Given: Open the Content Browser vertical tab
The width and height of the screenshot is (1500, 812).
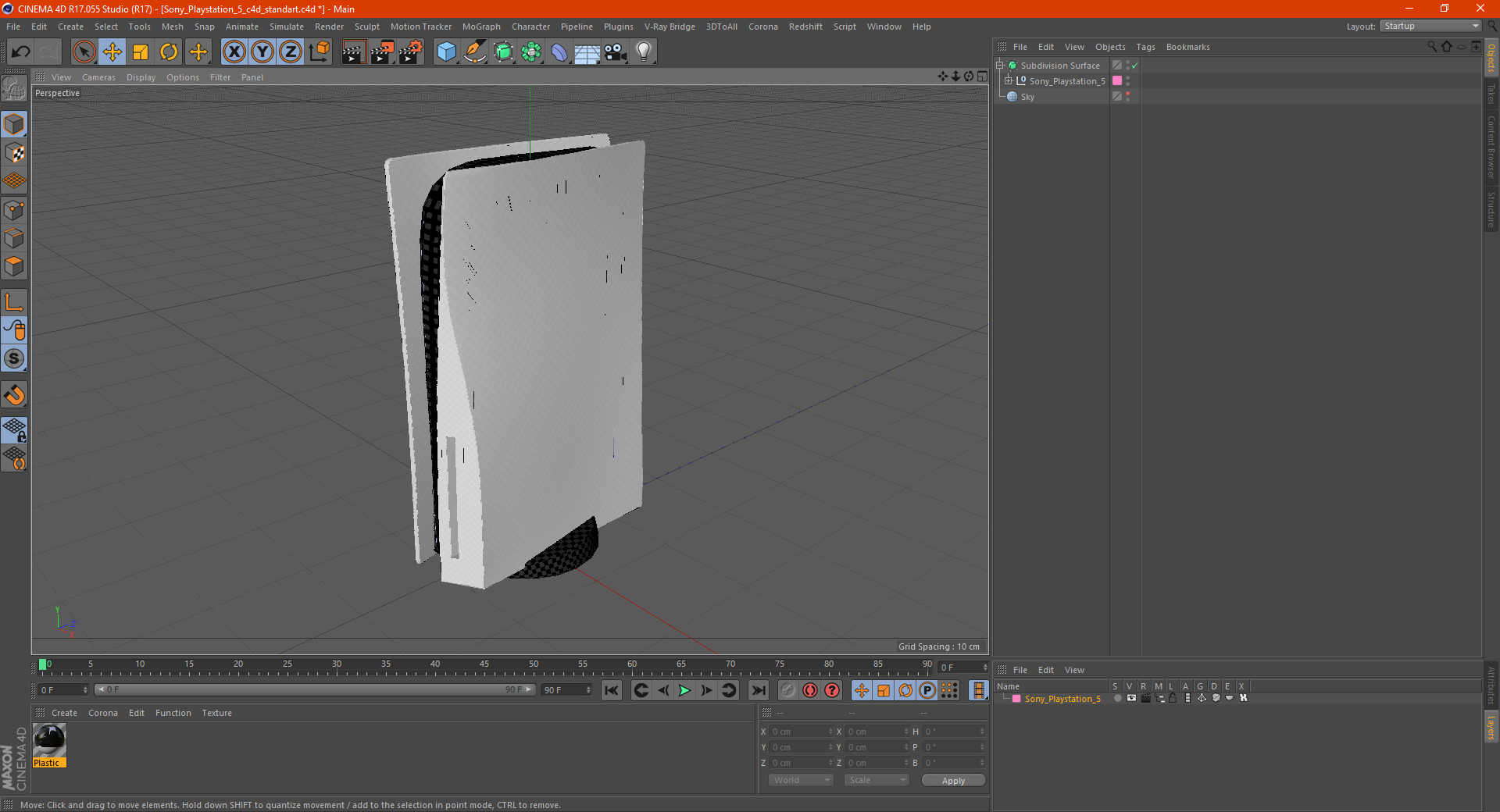Looking at the screenshot, I should (x=1491, y=147).
